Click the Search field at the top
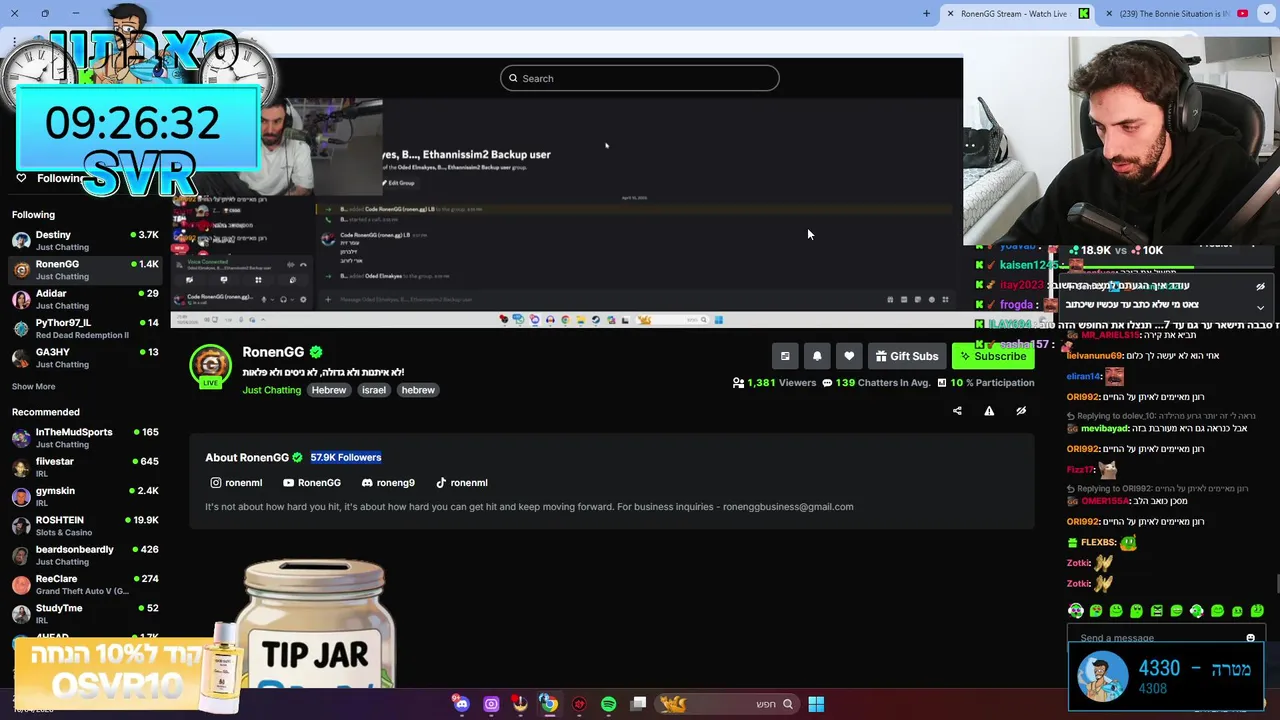The width and height of the screenshot is (1280, 720). 640,78
